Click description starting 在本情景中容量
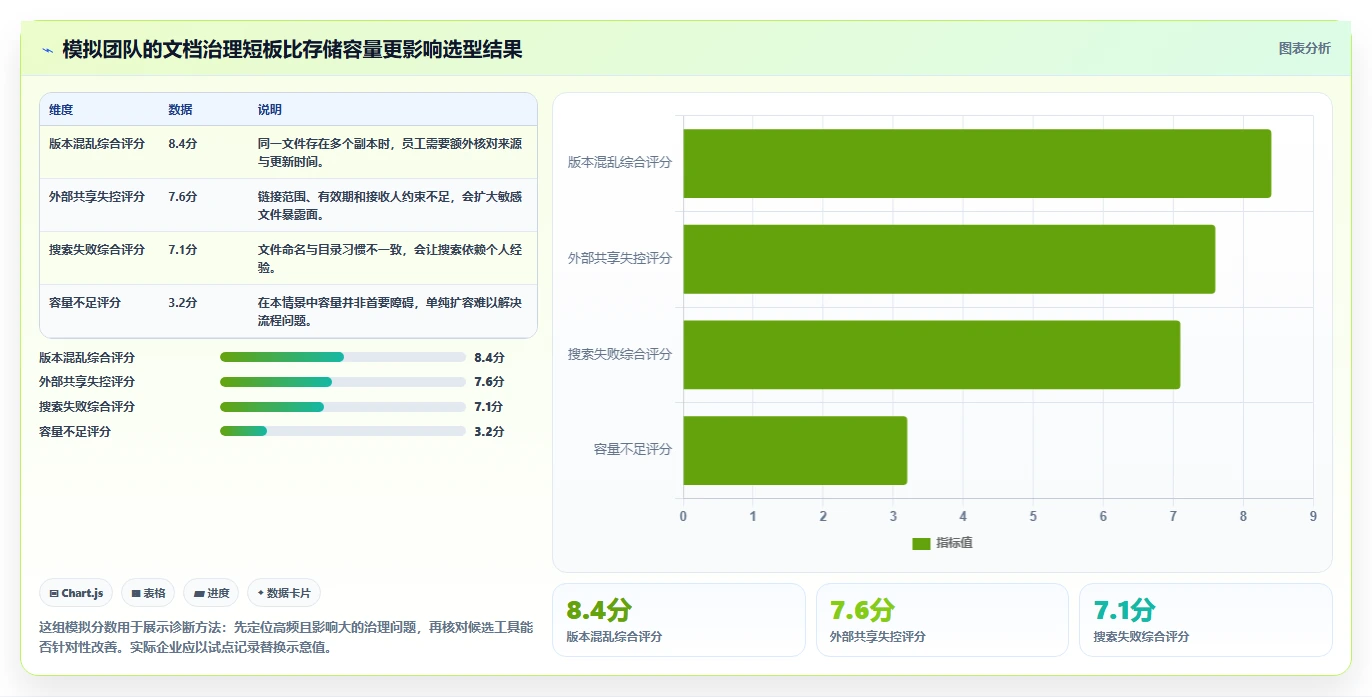This screenshot has height=697, width=1372. tap(390, 312)
